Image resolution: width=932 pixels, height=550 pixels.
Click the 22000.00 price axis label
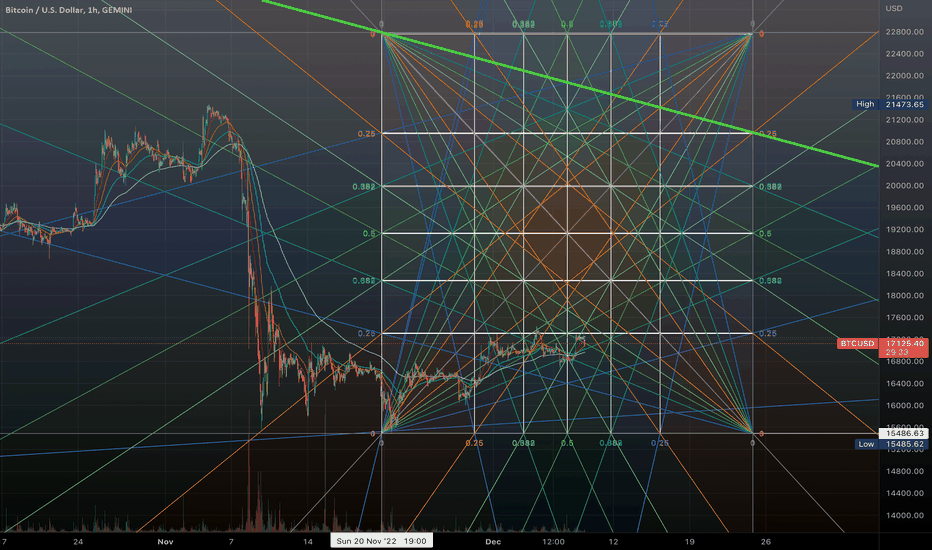point(905,76)
